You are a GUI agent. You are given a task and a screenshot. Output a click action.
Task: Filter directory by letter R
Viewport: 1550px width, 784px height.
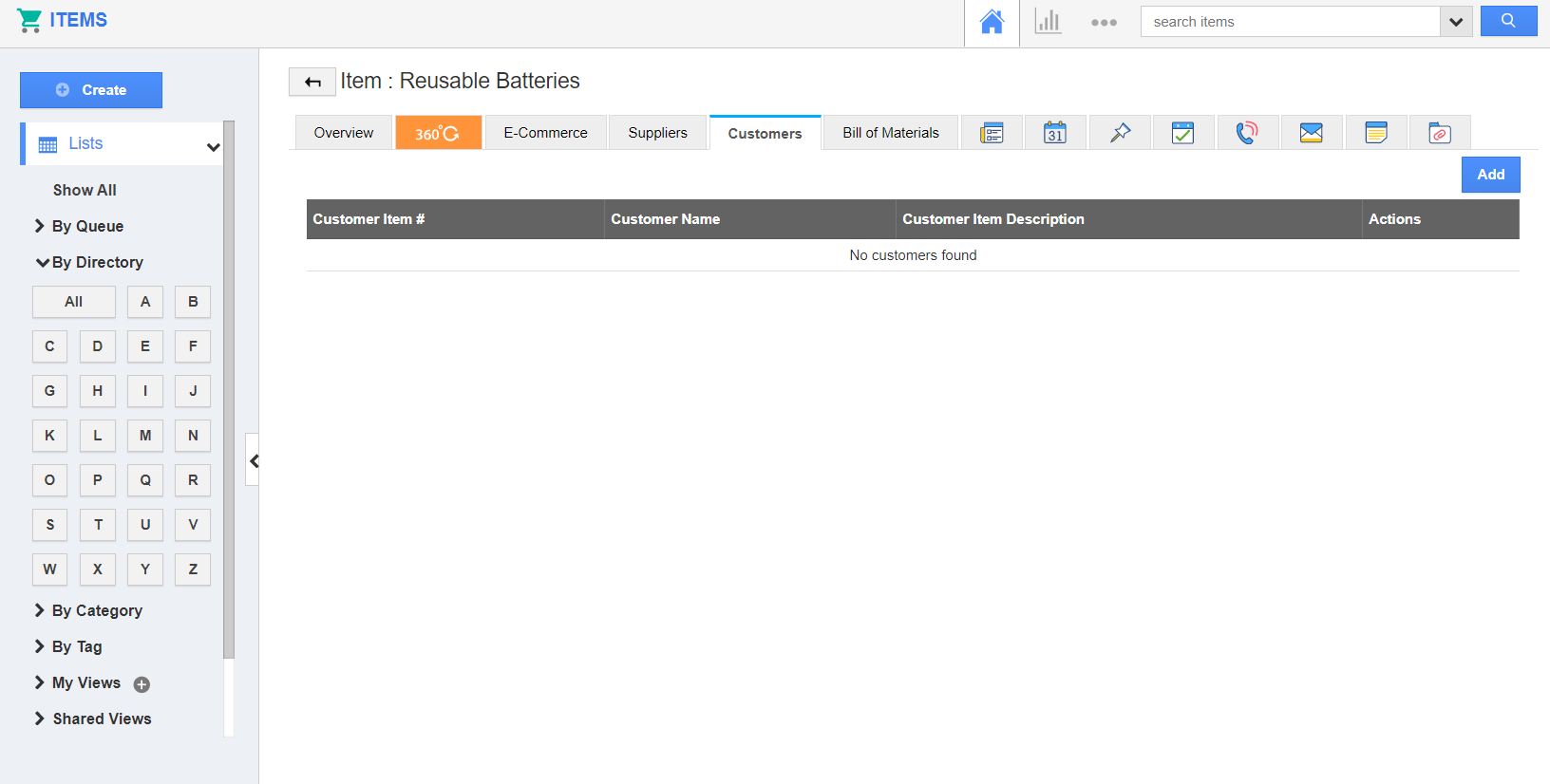coord(193,480)
